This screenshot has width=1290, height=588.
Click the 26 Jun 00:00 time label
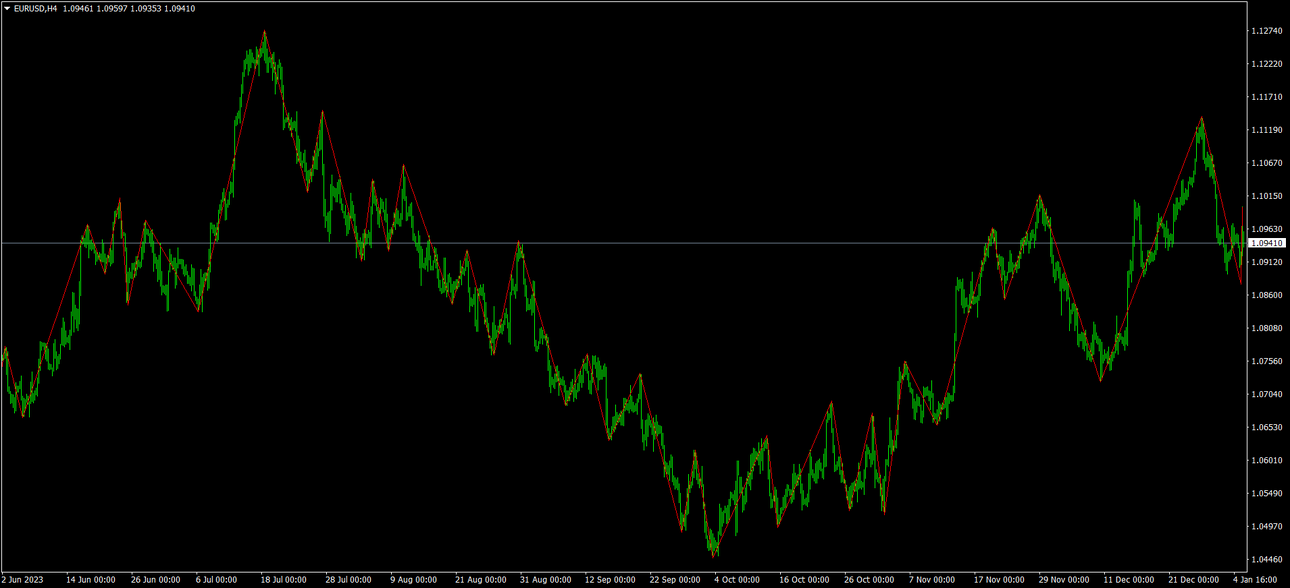(156, 579)
